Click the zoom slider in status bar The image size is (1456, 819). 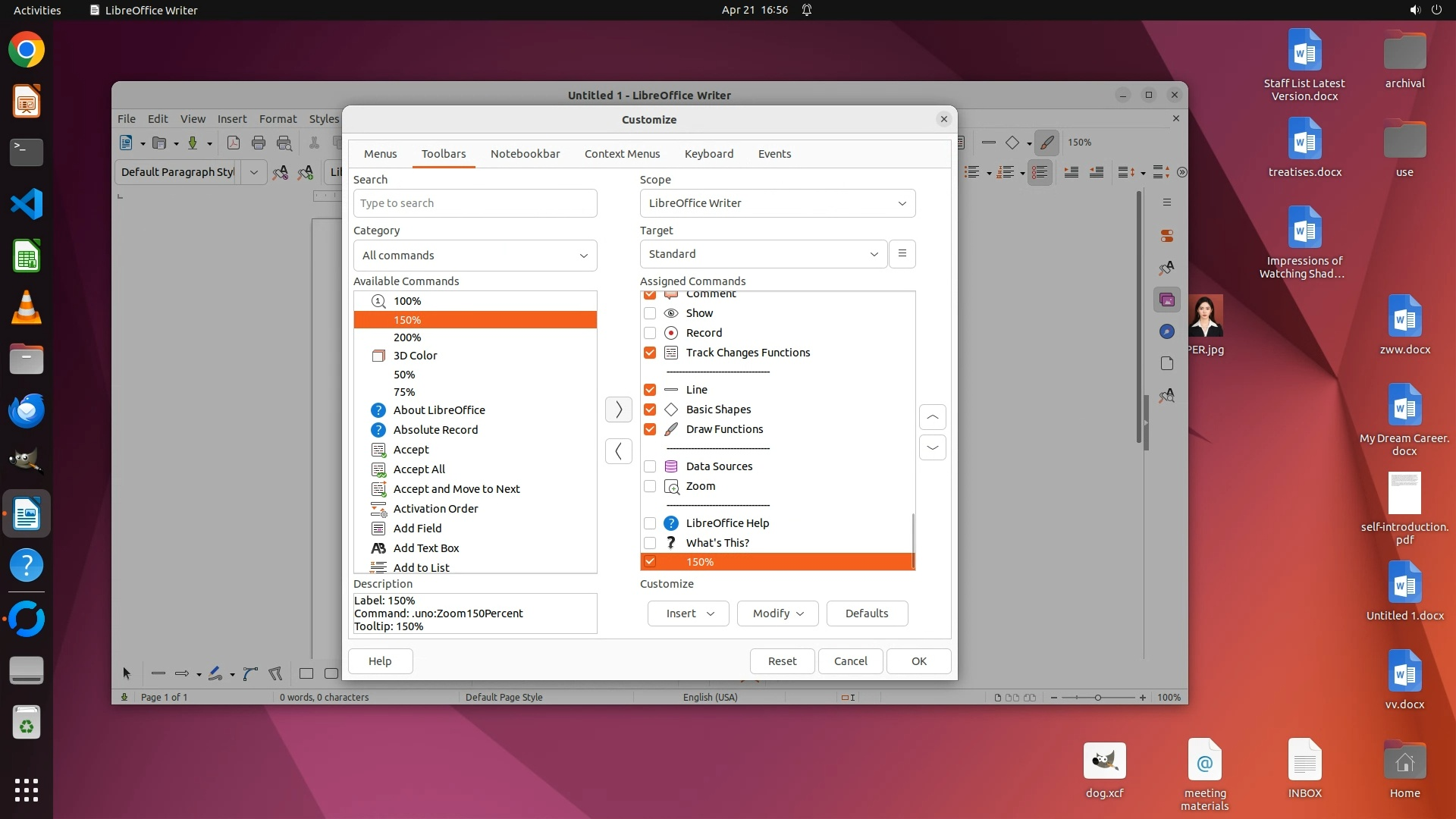[1097, 698]
